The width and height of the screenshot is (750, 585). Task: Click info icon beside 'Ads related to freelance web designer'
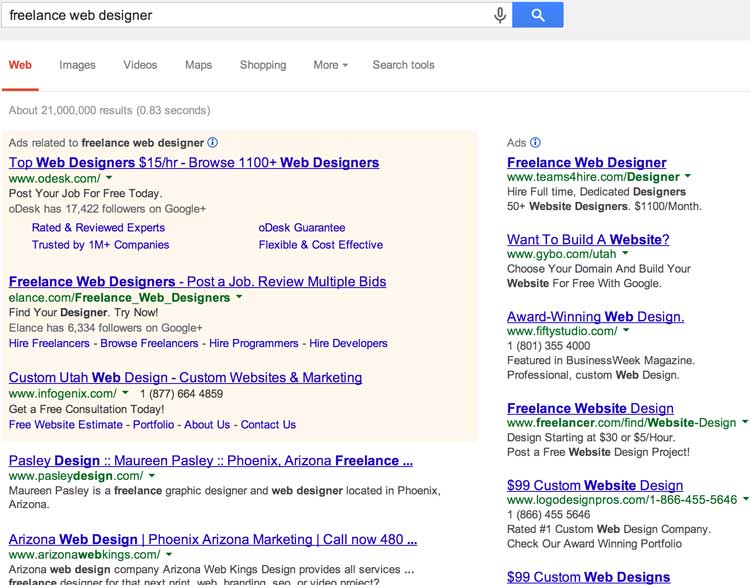212,143
